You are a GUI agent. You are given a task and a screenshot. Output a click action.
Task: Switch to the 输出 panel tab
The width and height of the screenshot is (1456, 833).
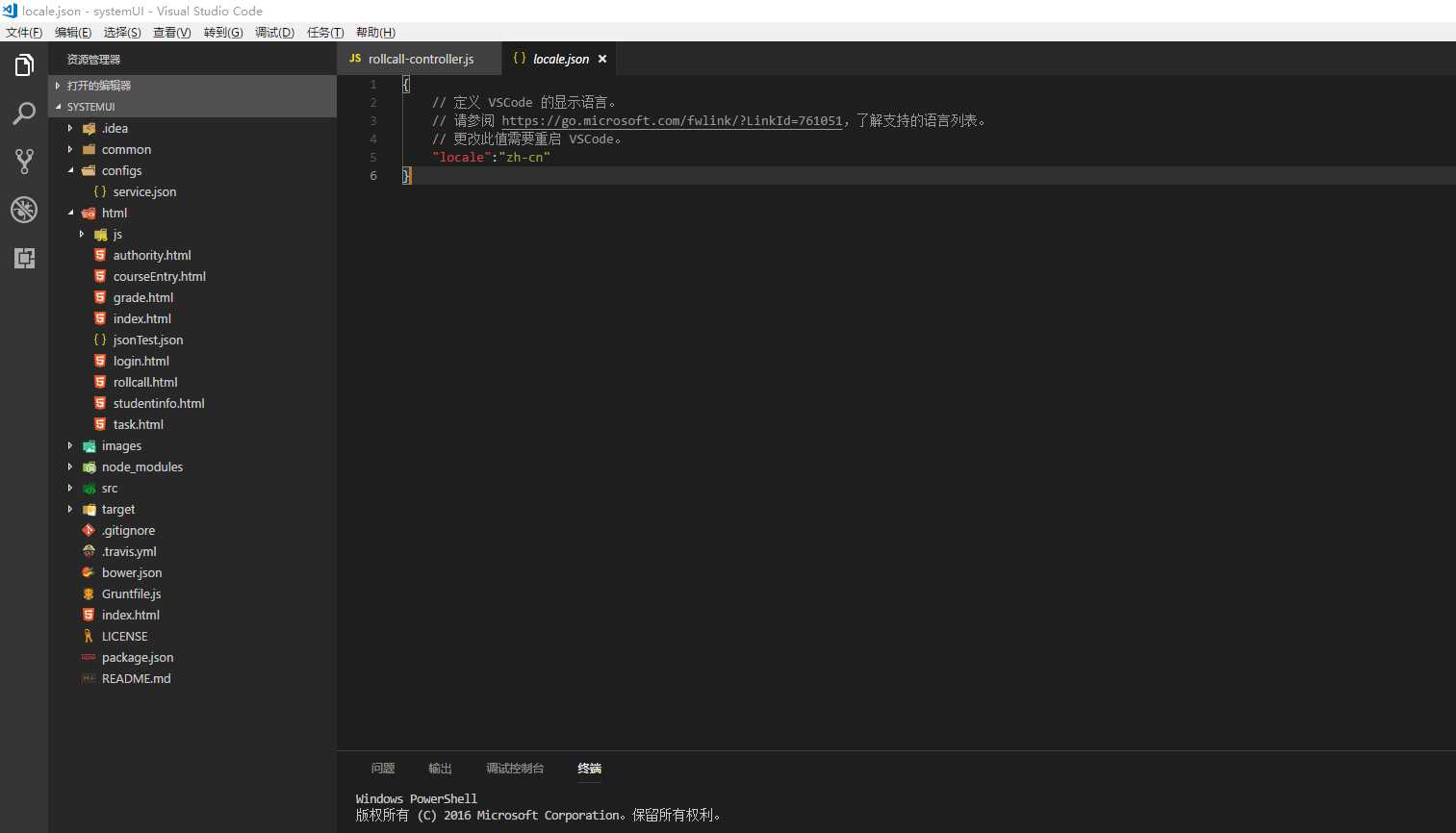click(440, 769)
